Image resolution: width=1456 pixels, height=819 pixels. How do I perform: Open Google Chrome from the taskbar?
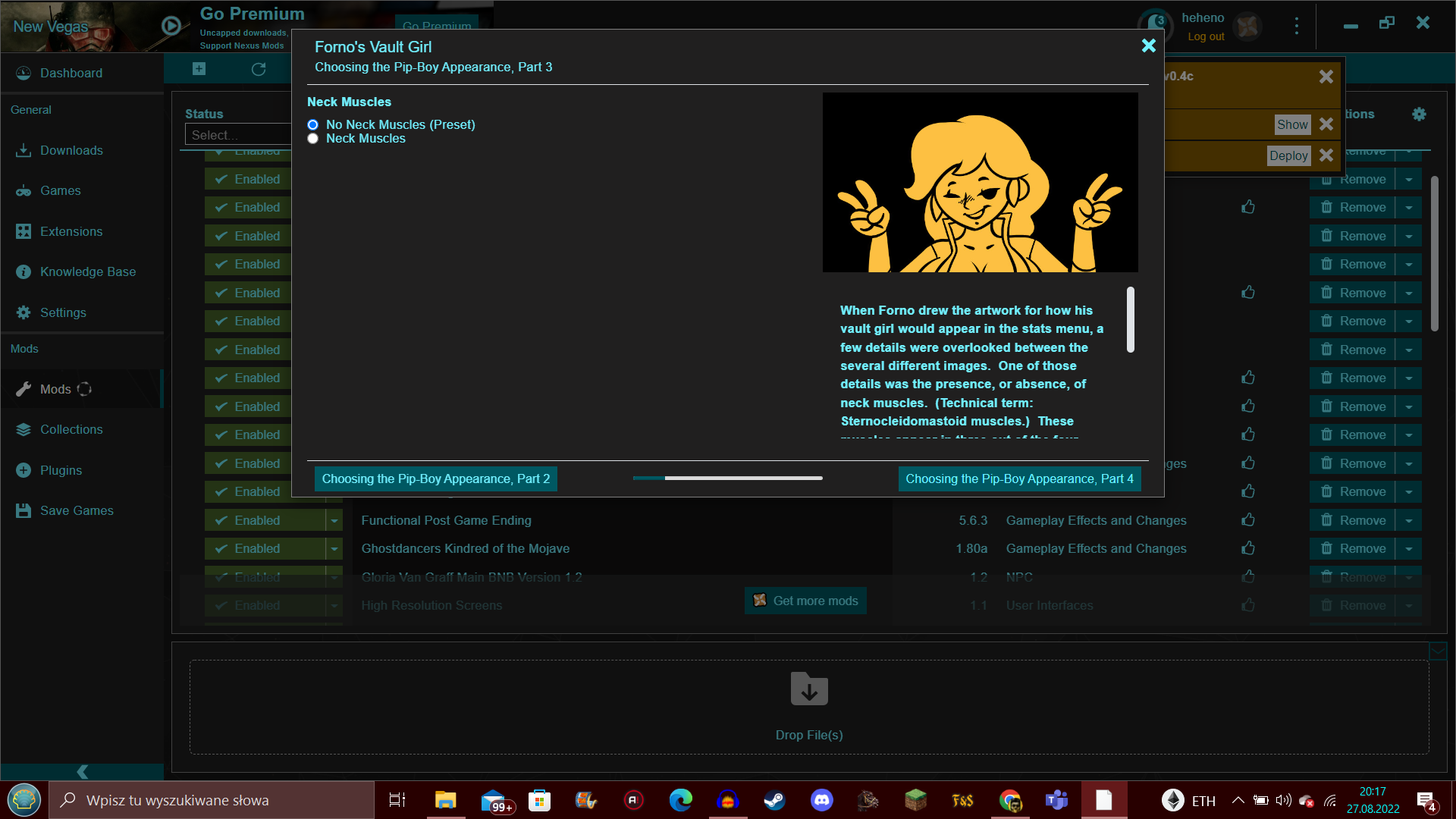tap(1009, 800)
